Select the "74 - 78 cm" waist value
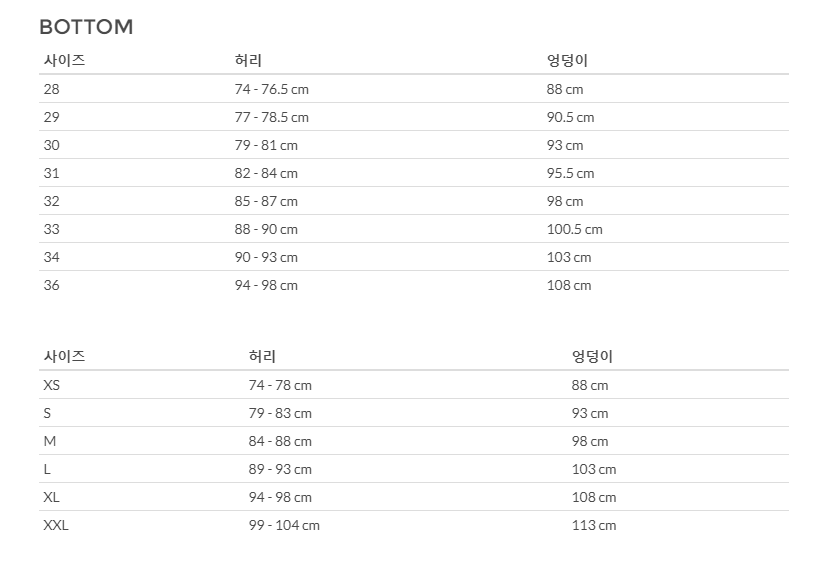The width and height of the screenshot is (824, 563). pyautogui.click(x=280, y=385)
